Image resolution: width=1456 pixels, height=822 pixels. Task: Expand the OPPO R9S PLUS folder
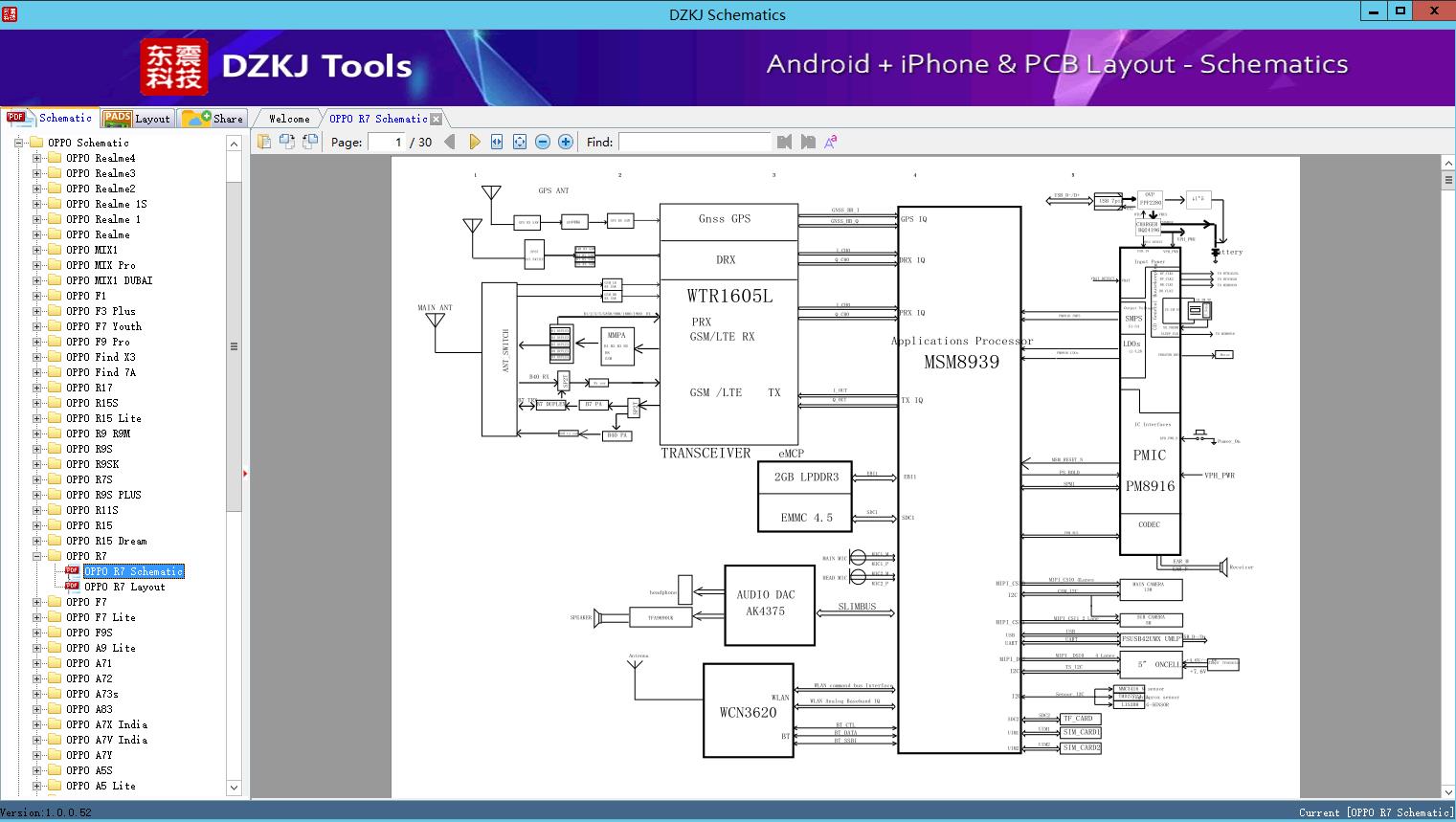(x=36, y=495)
